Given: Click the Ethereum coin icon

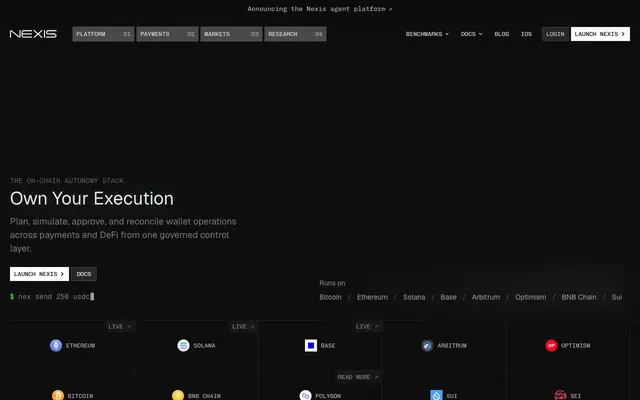Looking at the screenshot, I should tap(56, 345).
